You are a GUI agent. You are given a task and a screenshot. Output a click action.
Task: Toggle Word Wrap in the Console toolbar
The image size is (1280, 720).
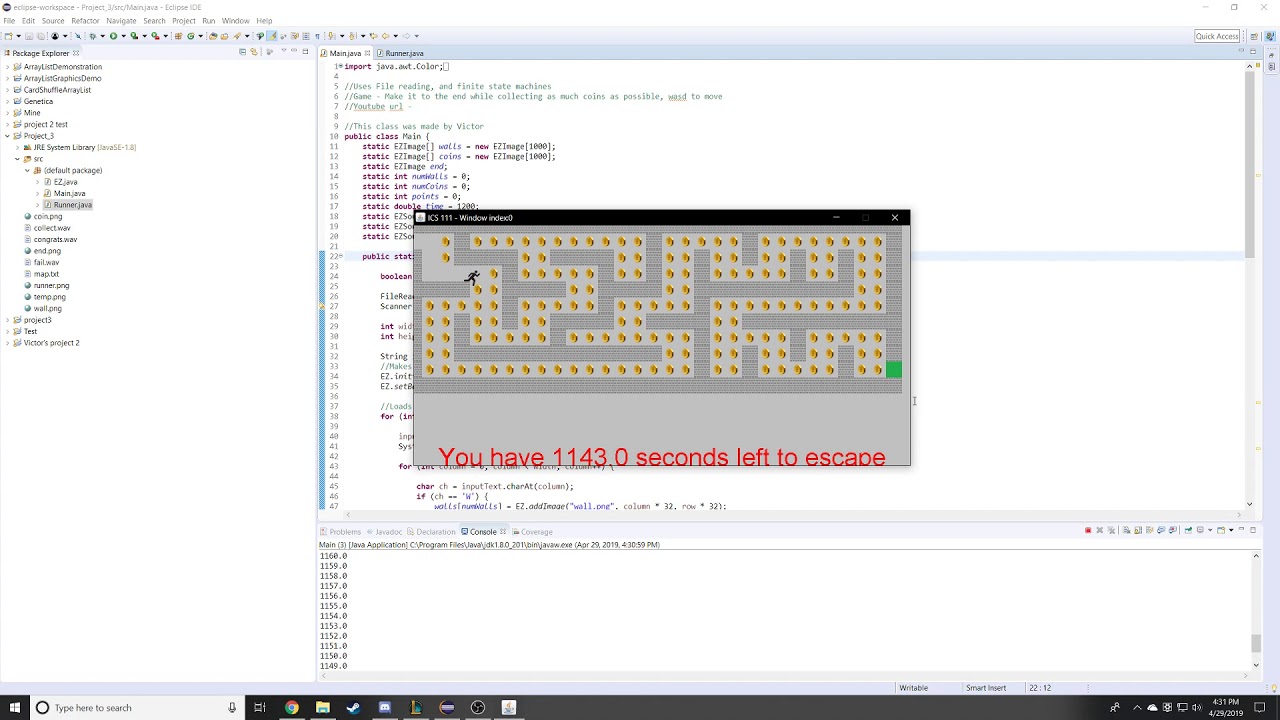tap(1150, 531)
